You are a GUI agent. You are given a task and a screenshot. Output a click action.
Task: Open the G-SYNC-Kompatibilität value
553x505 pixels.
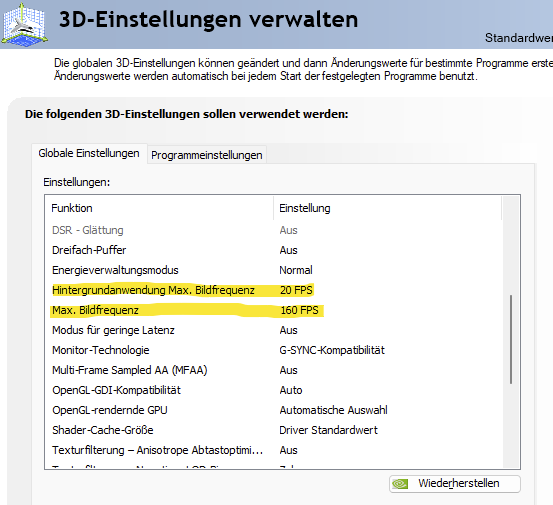click(332, 350)
